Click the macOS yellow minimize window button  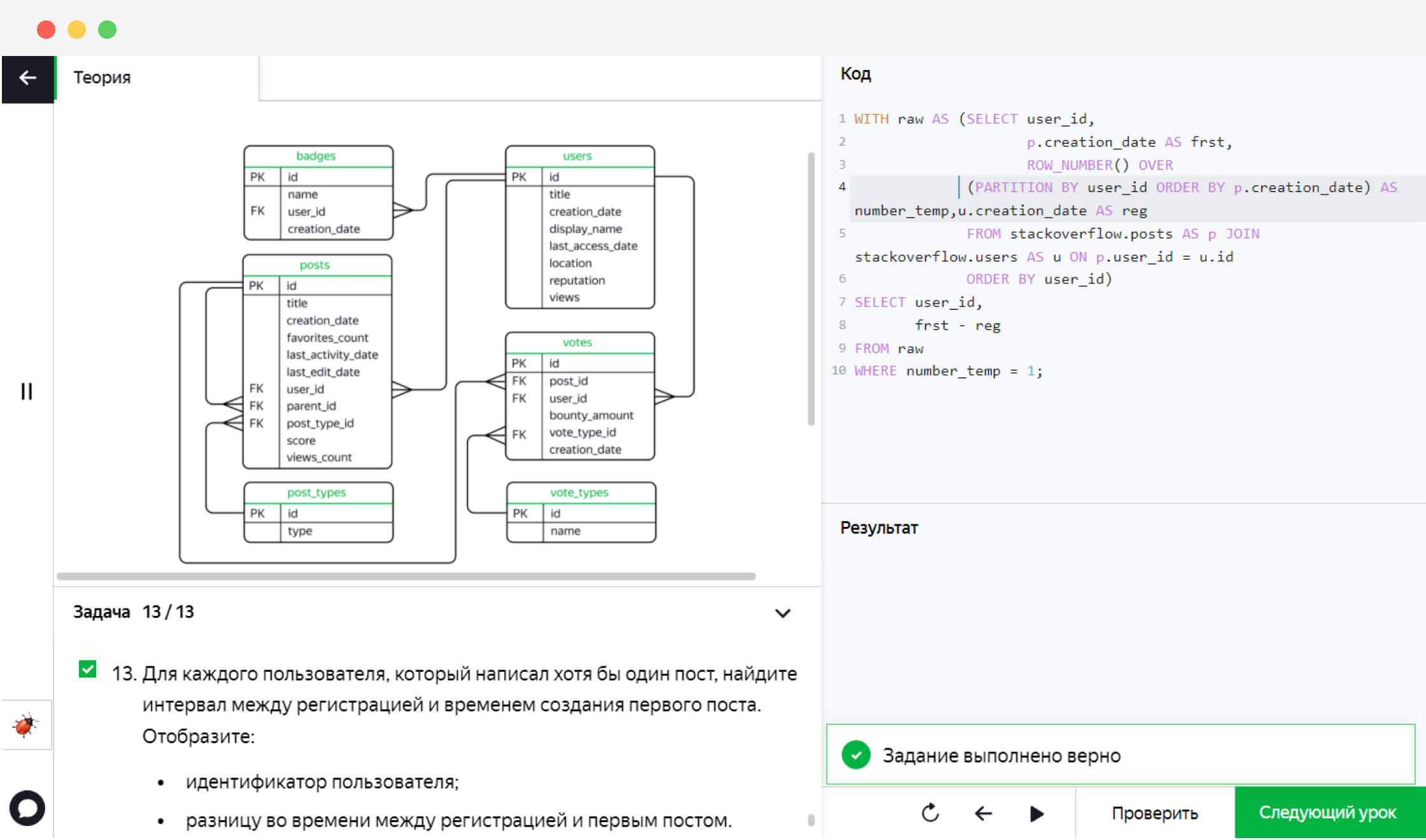(x=76, y=29)
